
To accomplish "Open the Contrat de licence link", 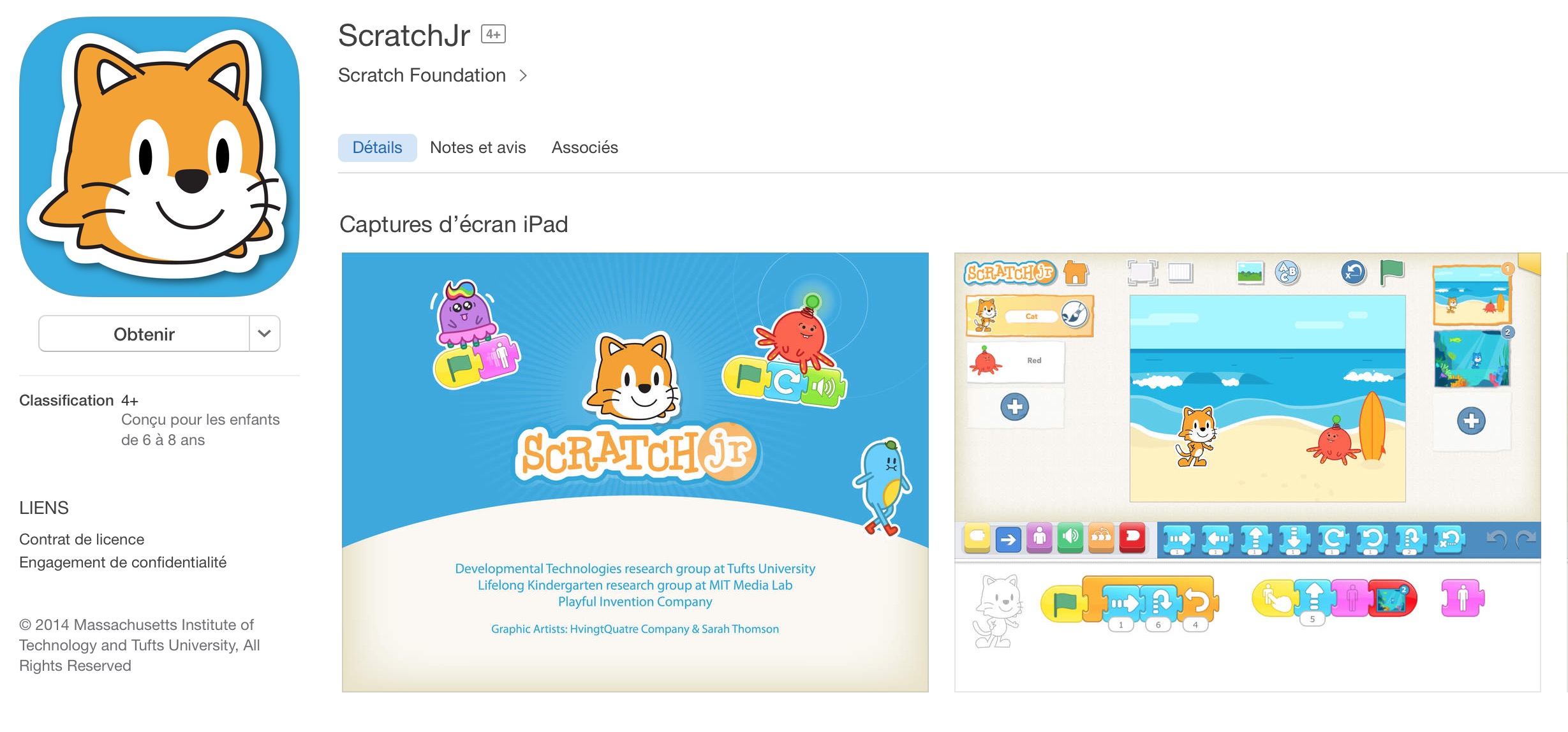I will 82,539.
